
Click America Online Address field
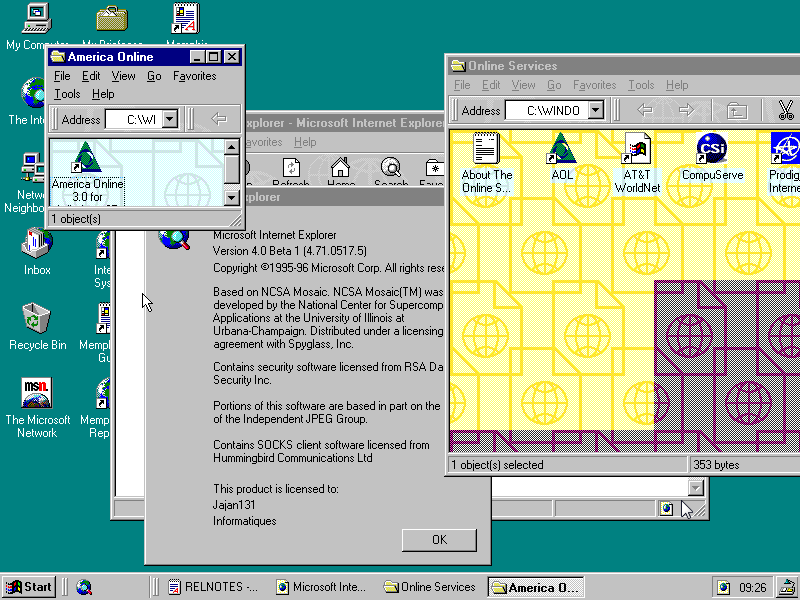[x=141, y=119]
